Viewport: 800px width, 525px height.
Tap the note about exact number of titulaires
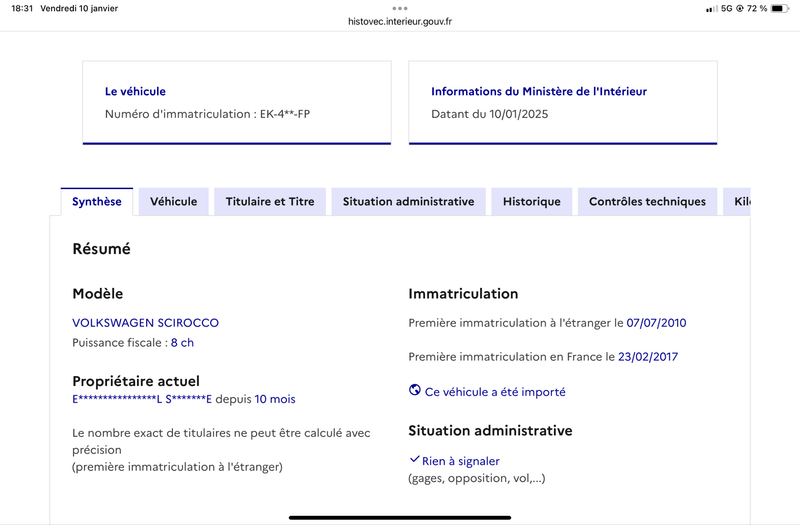coord(221,449)
